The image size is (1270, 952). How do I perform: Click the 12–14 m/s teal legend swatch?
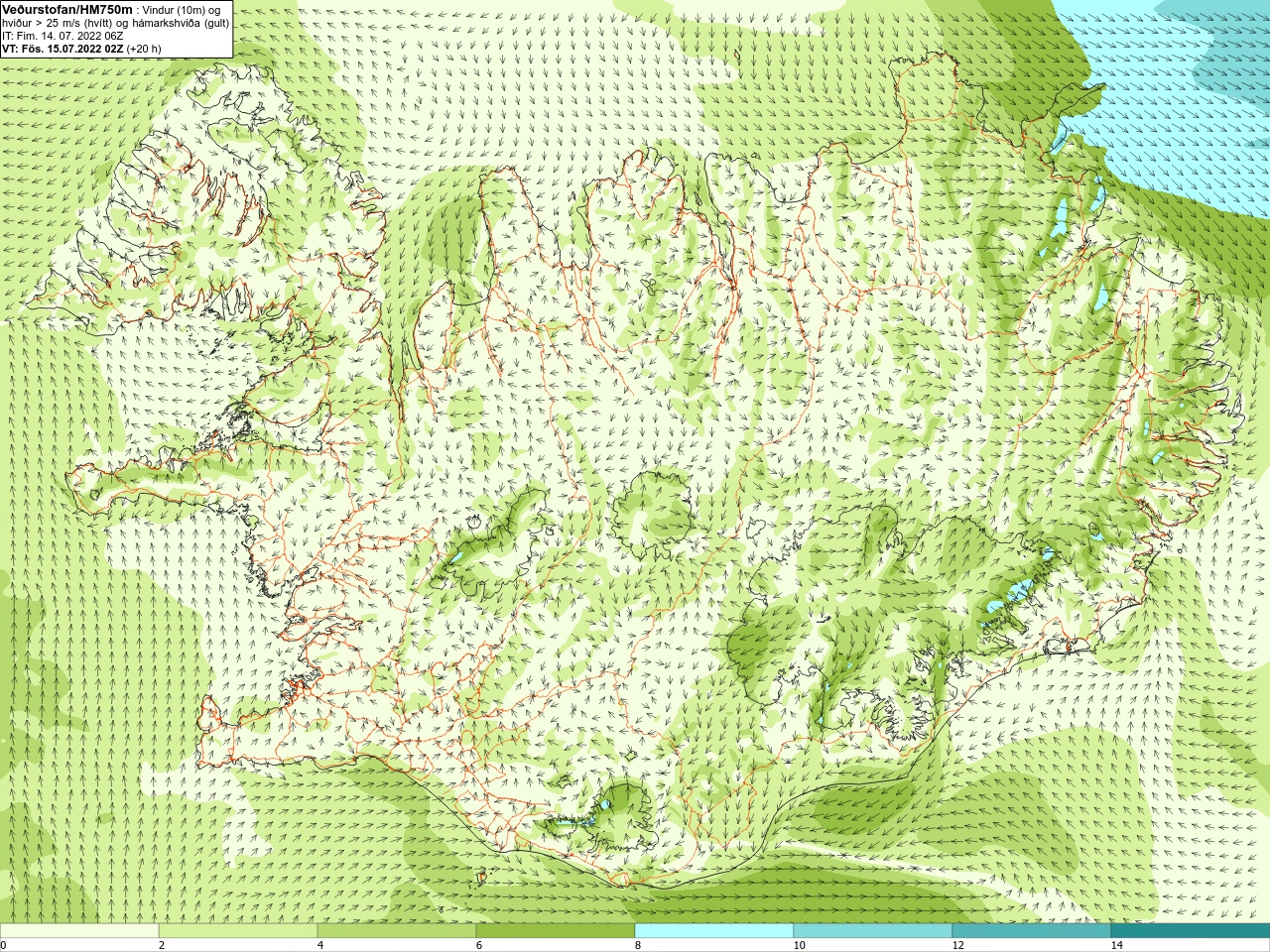point(1032,931)
